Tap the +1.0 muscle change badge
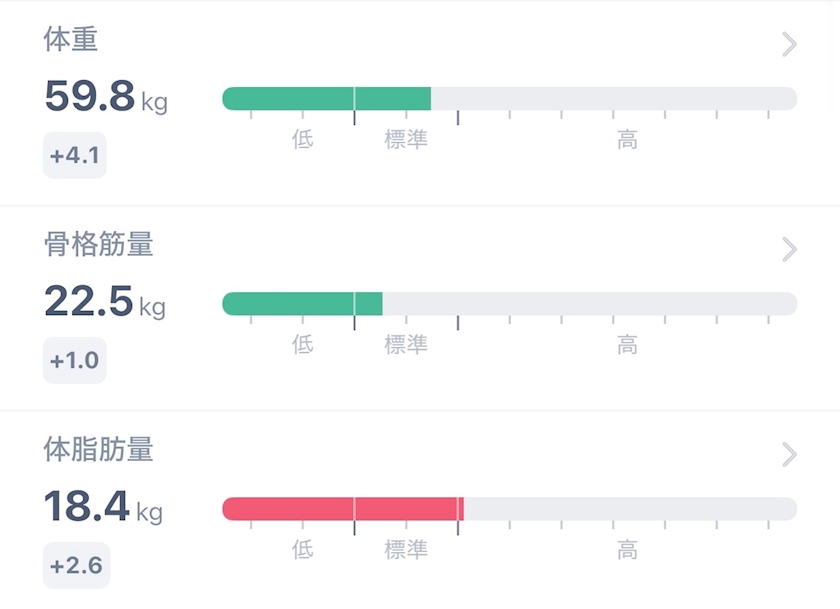Screen dimensions: 840x609 (74, 360)
